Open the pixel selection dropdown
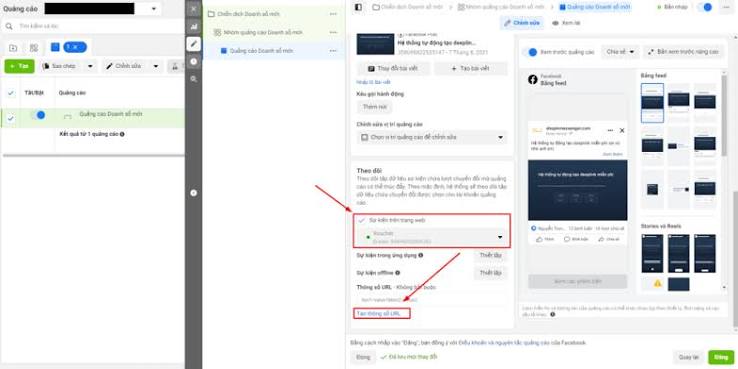The height and width of the screenshot is (369, 738). (432, 237)
